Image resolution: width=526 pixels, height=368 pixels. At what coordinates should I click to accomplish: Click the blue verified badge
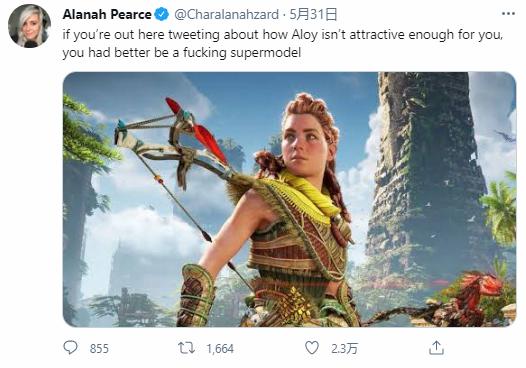[162, 14]
